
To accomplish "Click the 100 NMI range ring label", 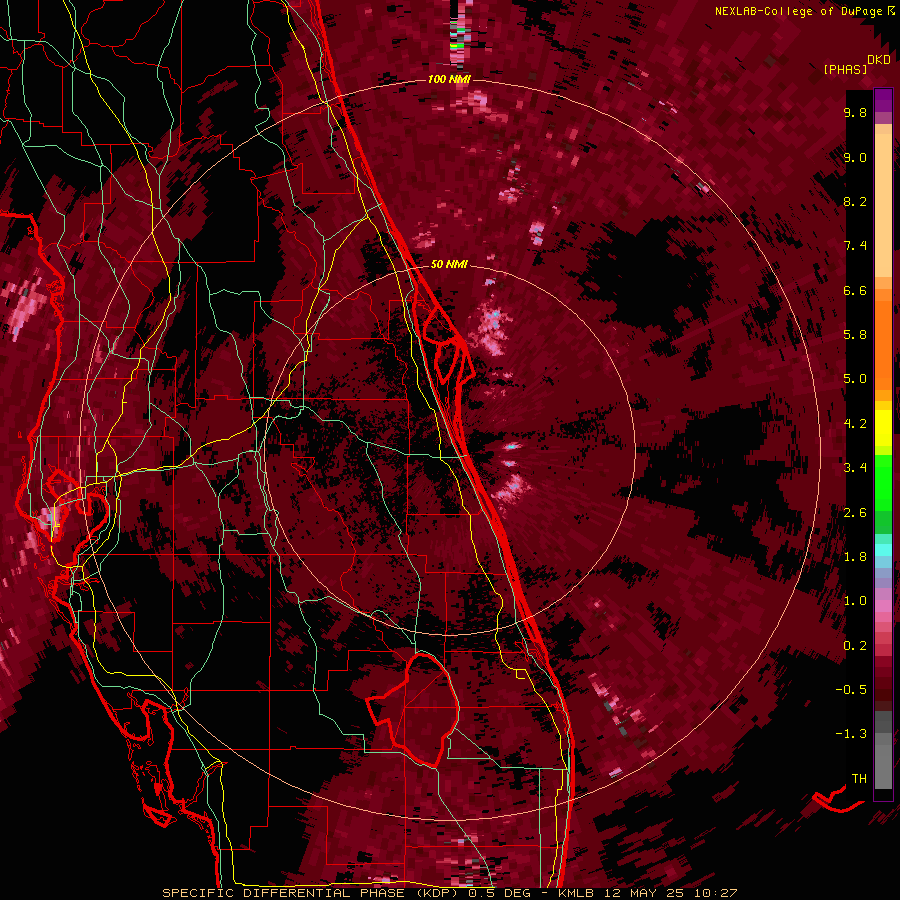I will 448,79.
